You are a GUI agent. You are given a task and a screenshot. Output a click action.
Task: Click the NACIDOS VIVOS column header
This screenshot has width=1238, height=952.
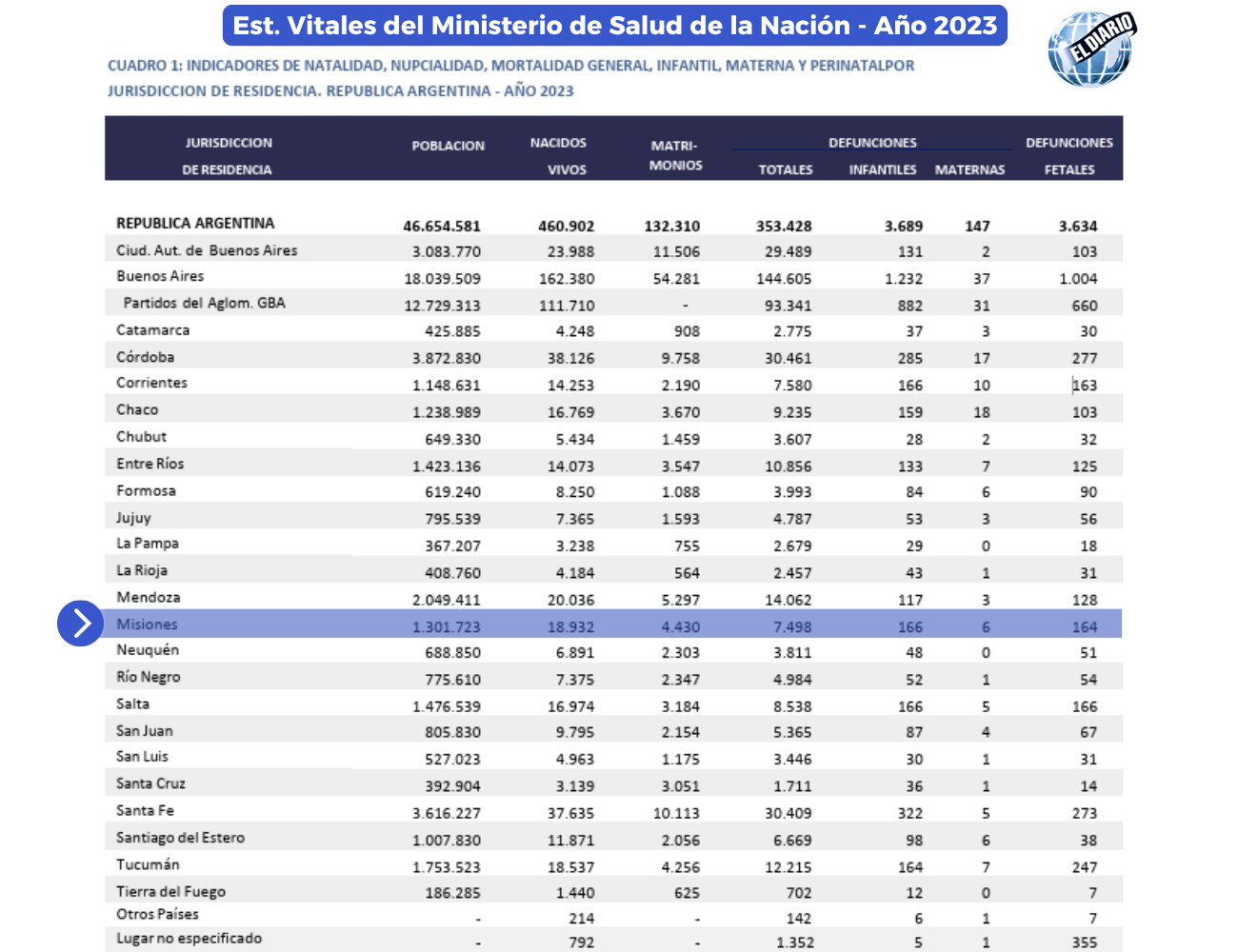tap(558, 155)
